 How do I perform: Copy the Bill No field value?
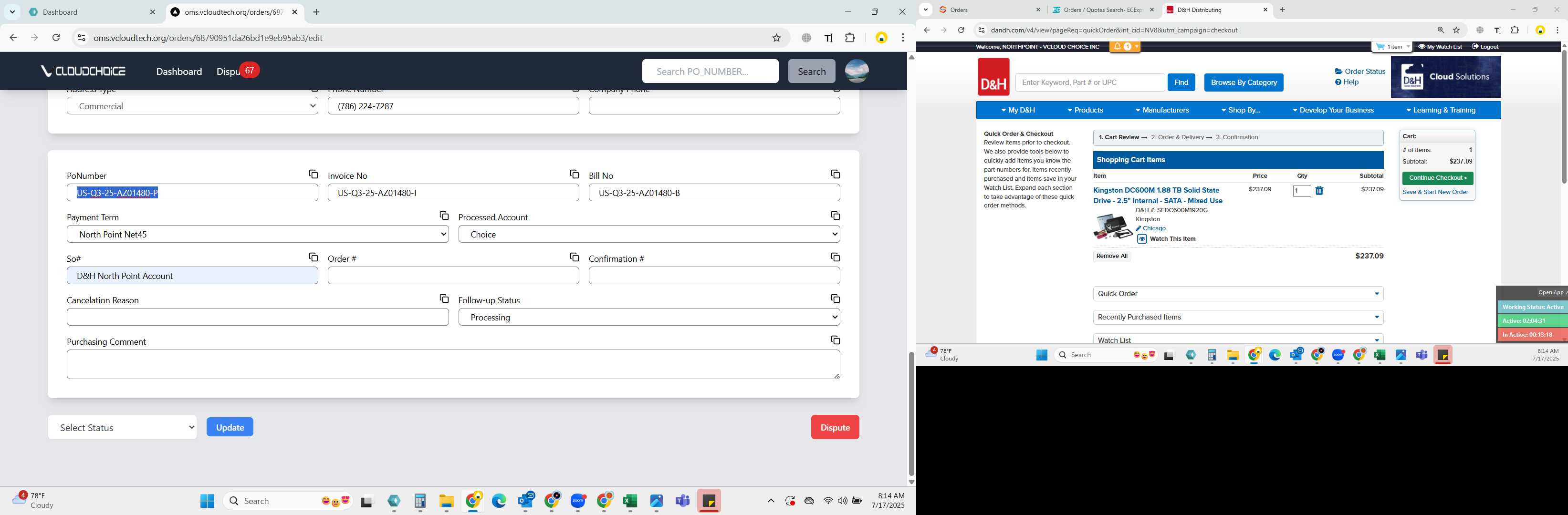point(835,175)
